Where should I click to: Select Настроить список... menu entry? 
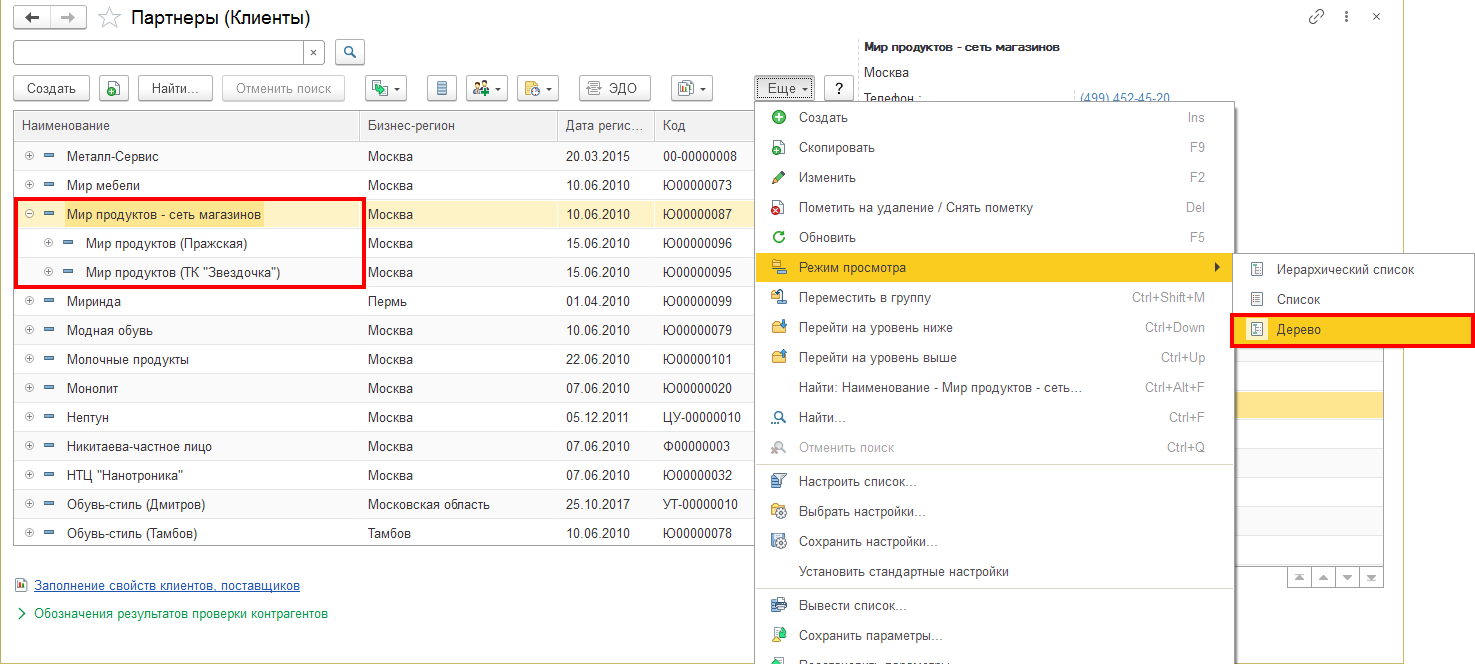click(857, 482)
